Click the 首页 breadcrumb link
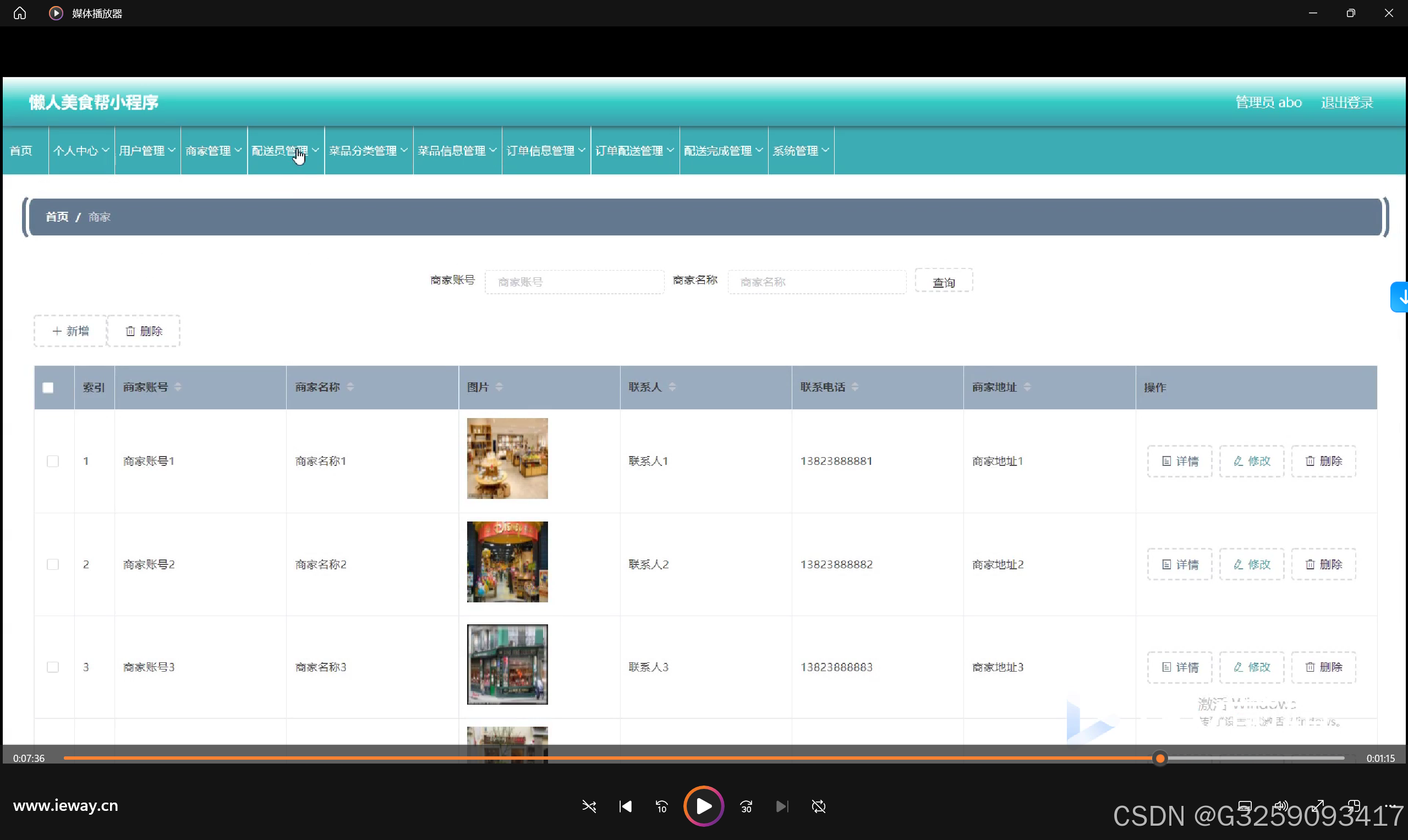 (57, 217)
